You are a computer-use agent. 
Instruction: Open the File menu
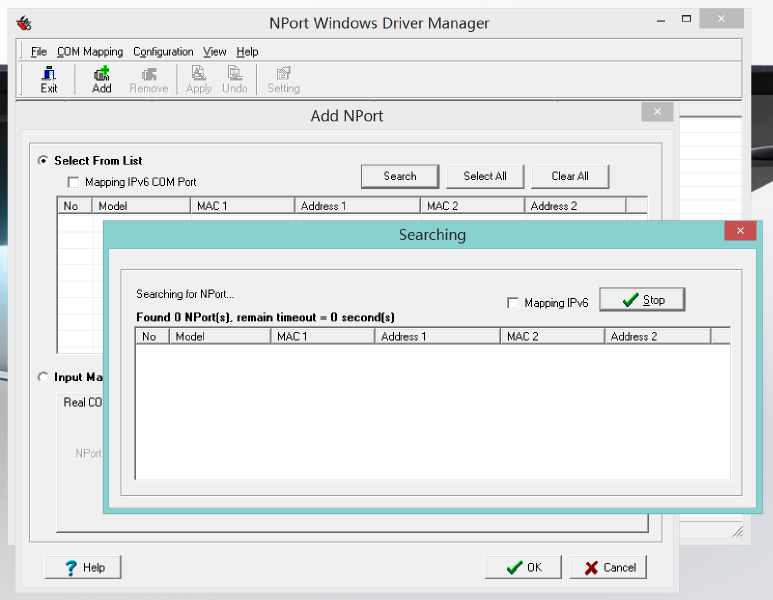coord(38,51)
